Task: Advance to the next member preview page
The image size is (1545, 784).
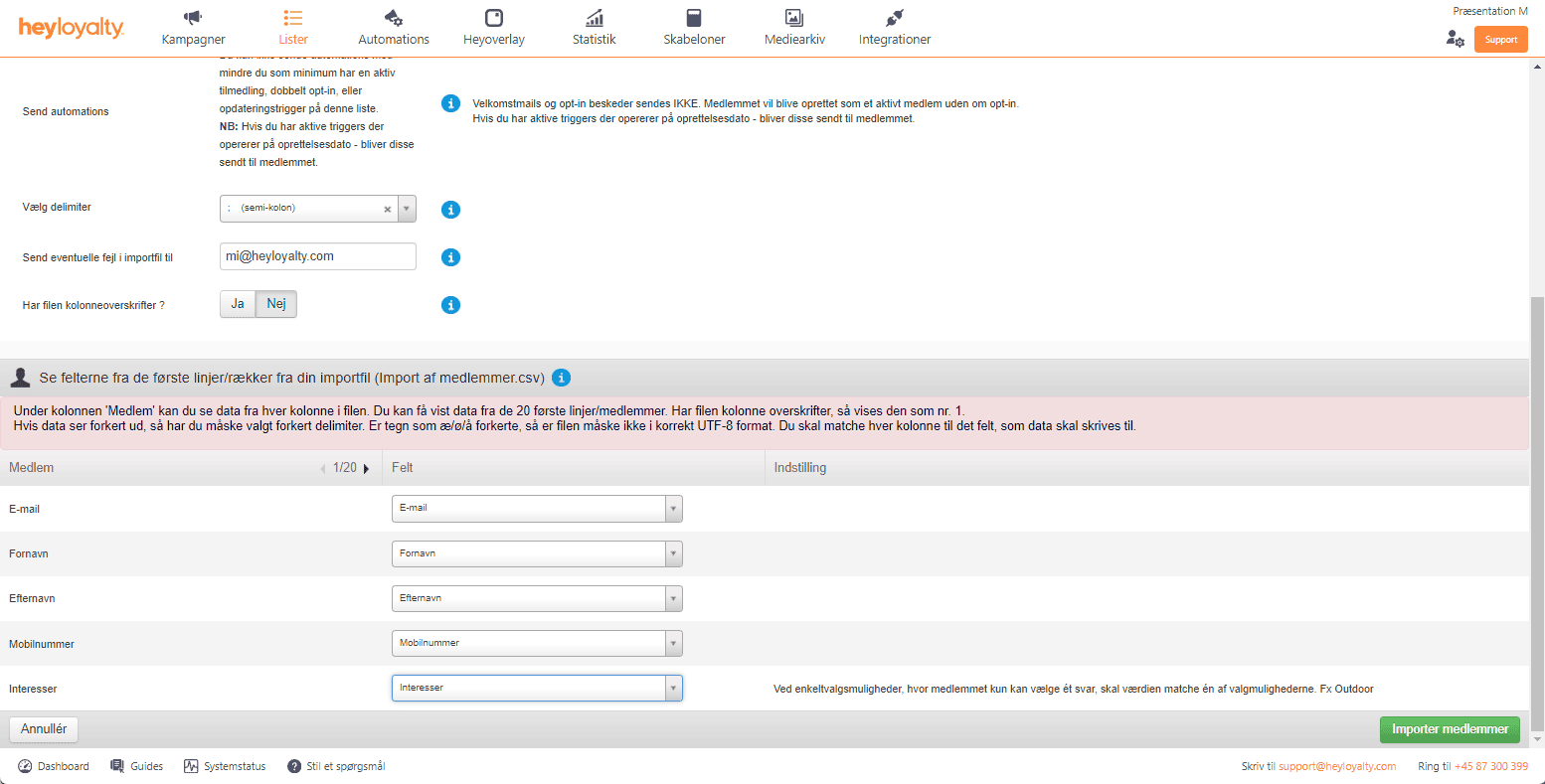Action: point(365,467)
